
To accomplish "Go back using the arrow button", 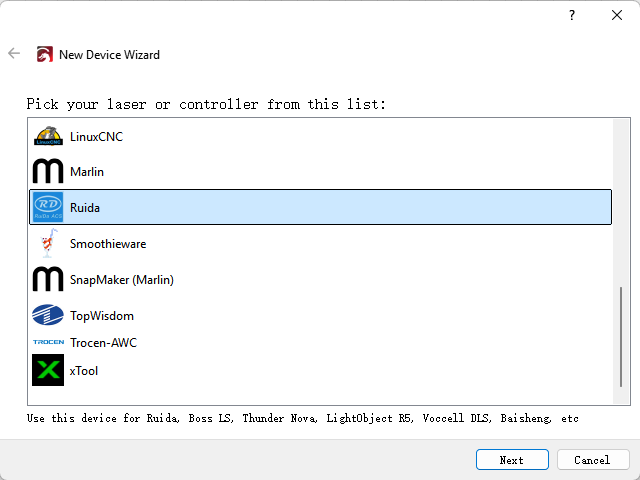I will pyautogui.click(x=14, y=54).
